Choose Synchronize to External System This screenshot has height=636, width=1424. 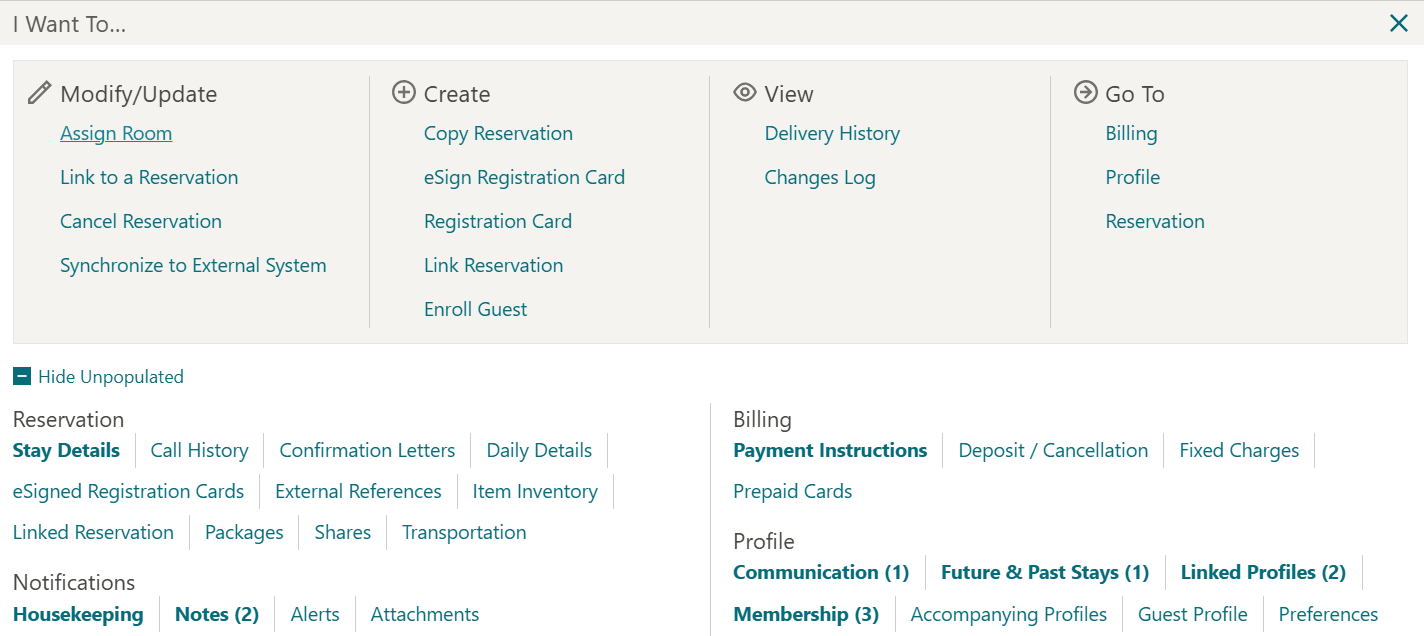(193, 265)
